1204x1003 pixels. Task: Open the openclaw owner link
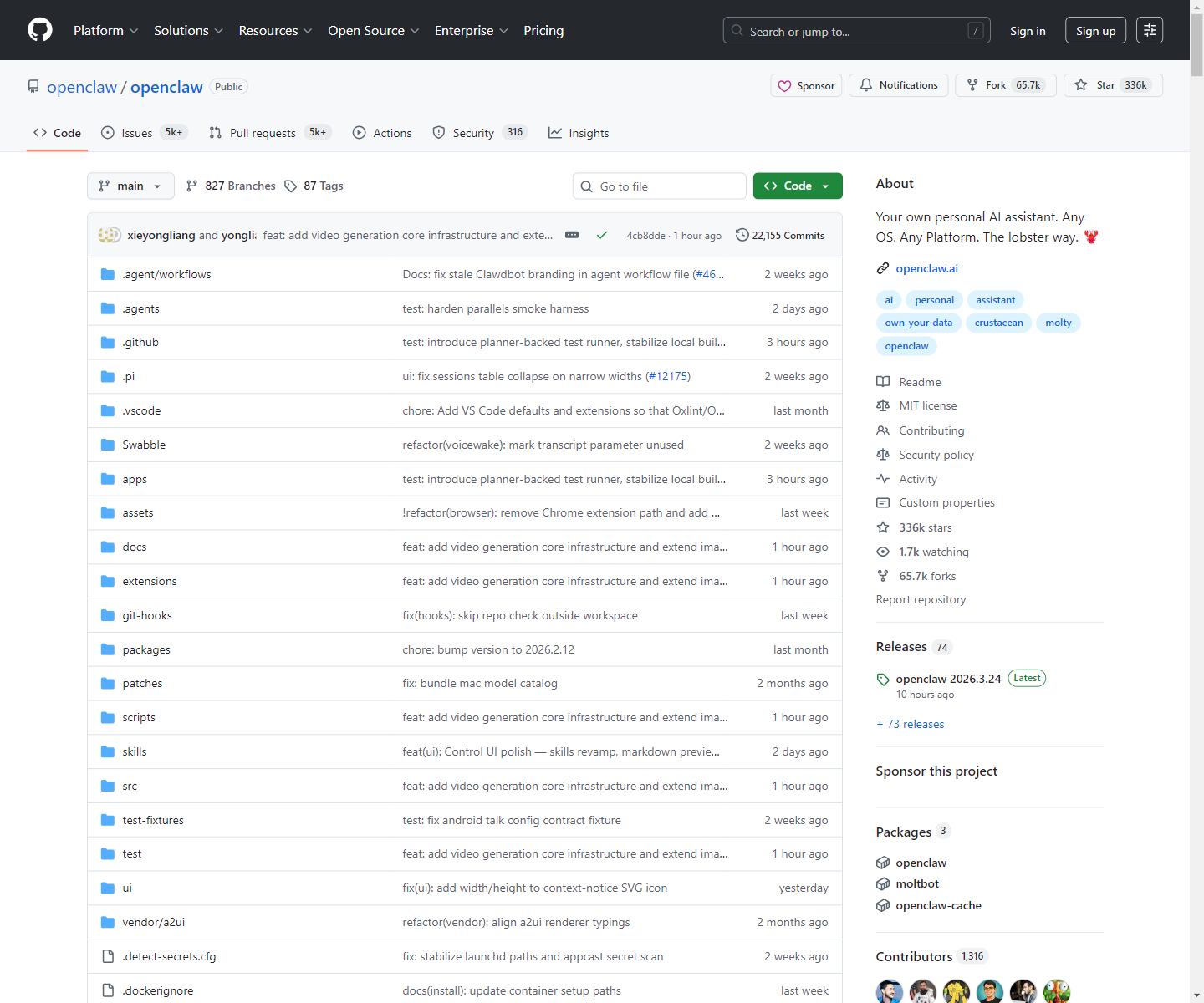[x=82, y=87]
